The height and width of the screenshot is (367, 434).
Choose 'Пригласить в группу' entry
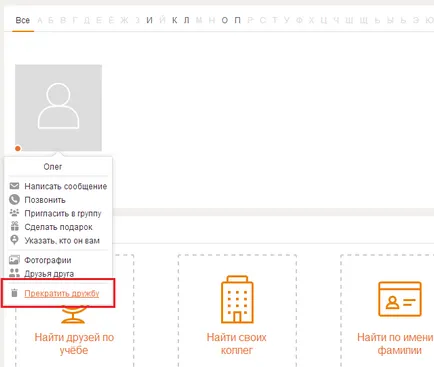pos(63,214)
